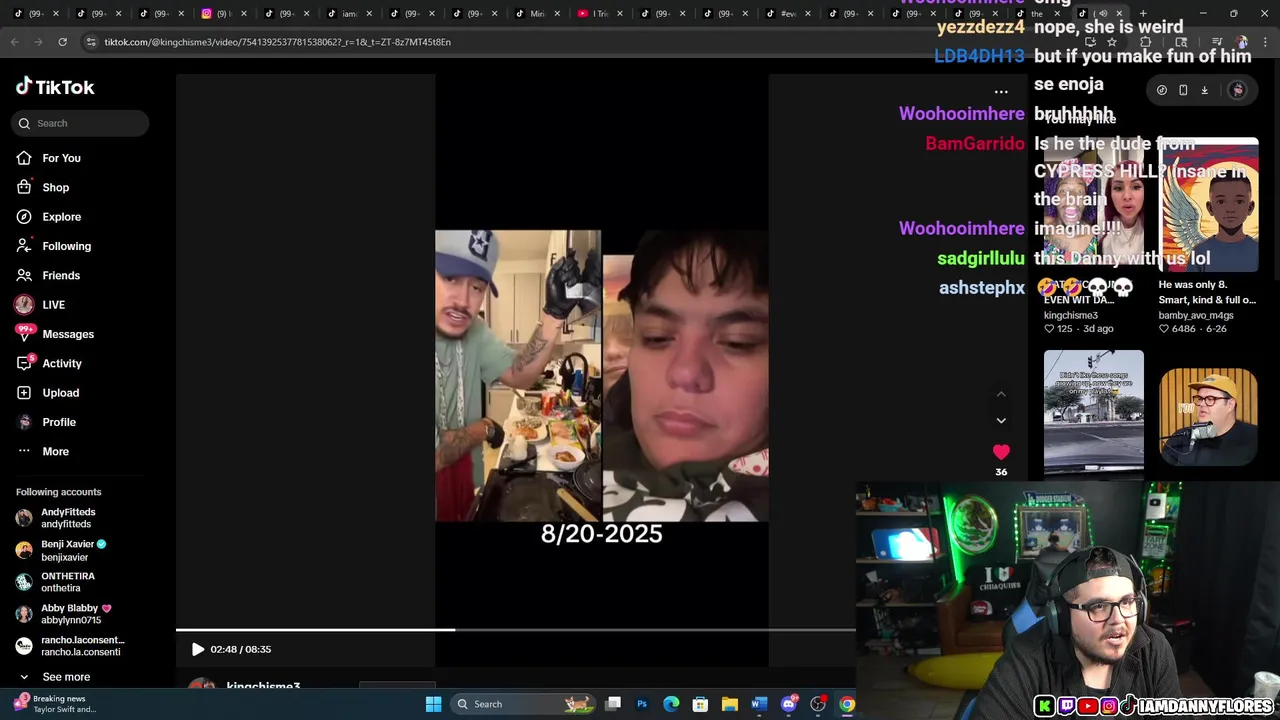Go to the next video with the down arrow
Screen dimensions: 1280x720
(x=1001, y=420)
